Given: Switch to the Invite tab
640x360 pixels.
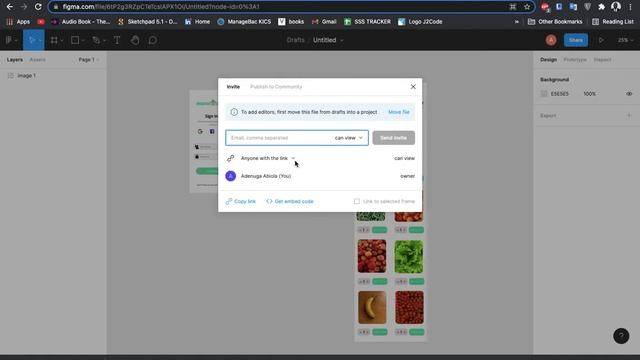Looking at the screenshot, I should 233,87.
